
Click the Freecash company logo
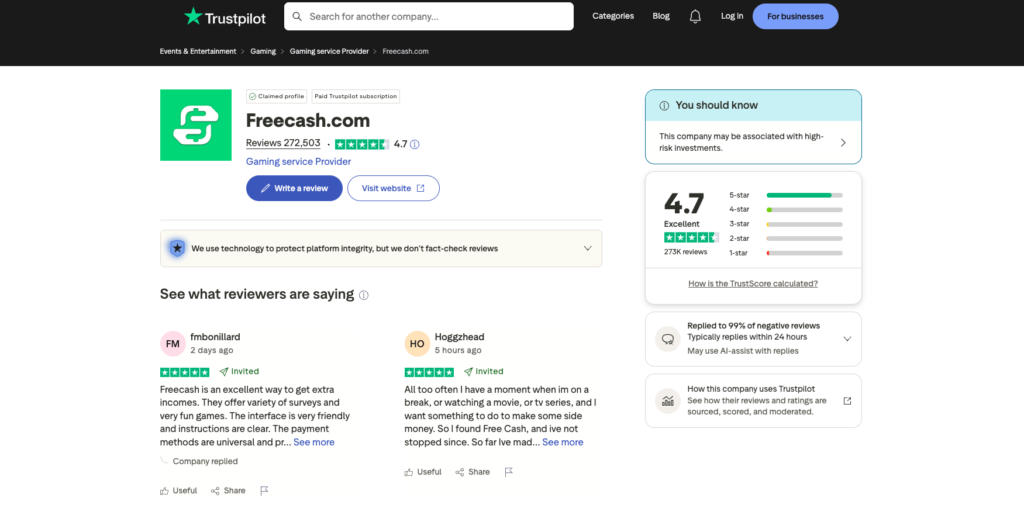(196, 125)
